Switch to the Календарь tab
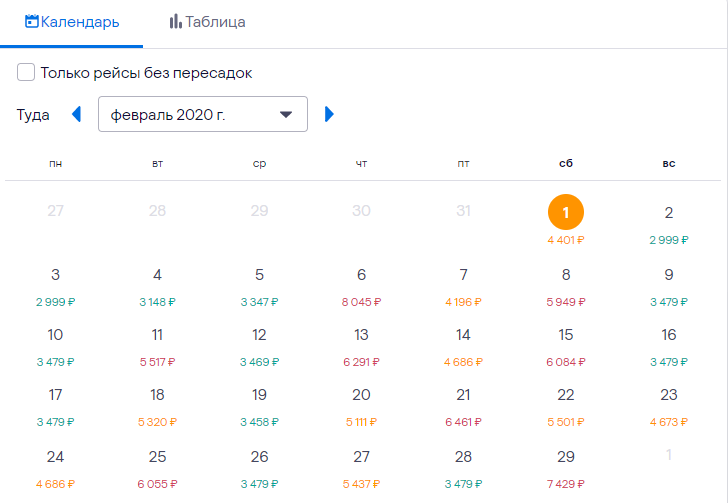728x503 pixels. tap(71, 22)
